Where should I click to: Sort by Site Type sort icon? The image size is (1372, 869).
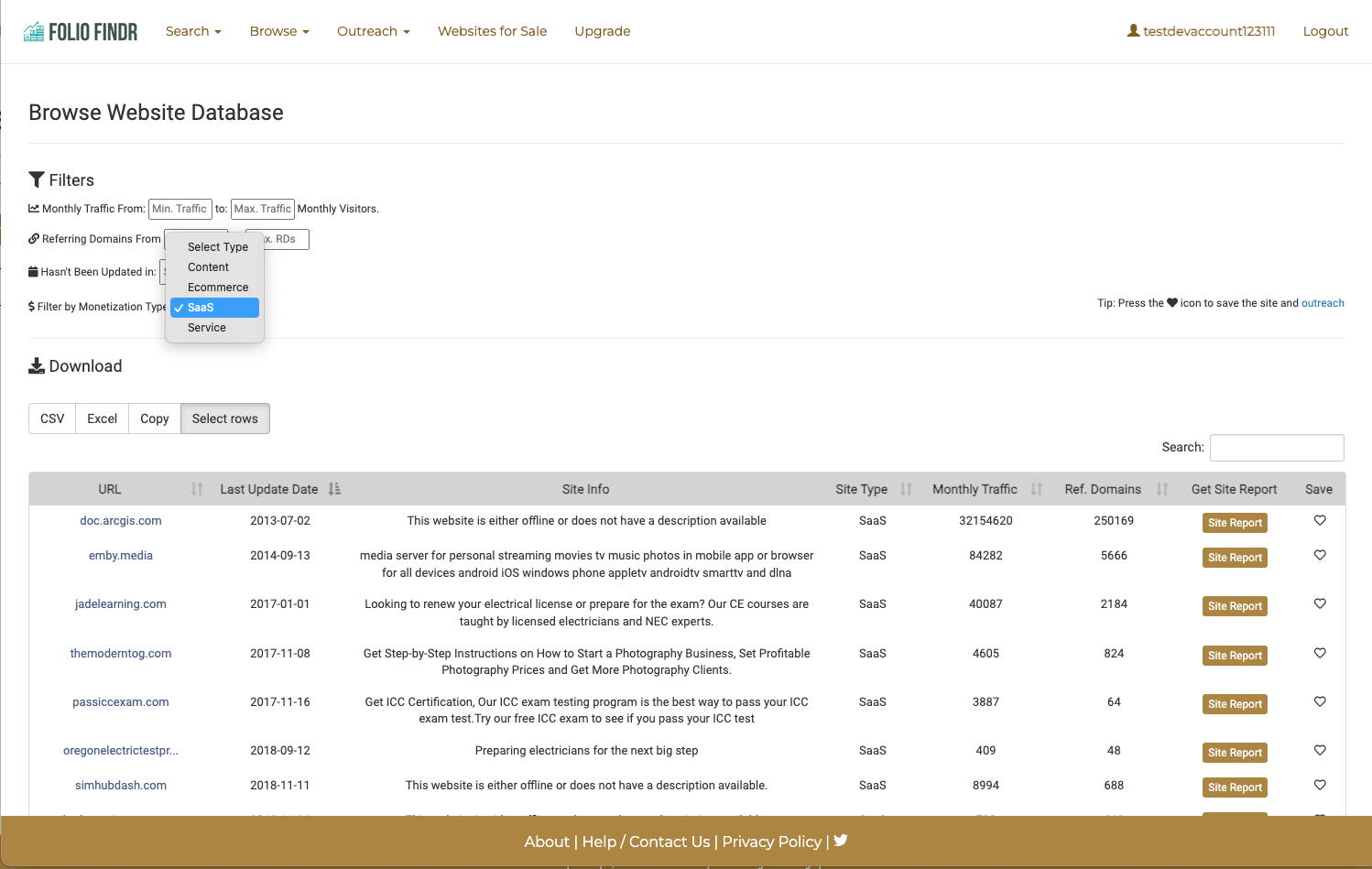click(x=906, y=489)
